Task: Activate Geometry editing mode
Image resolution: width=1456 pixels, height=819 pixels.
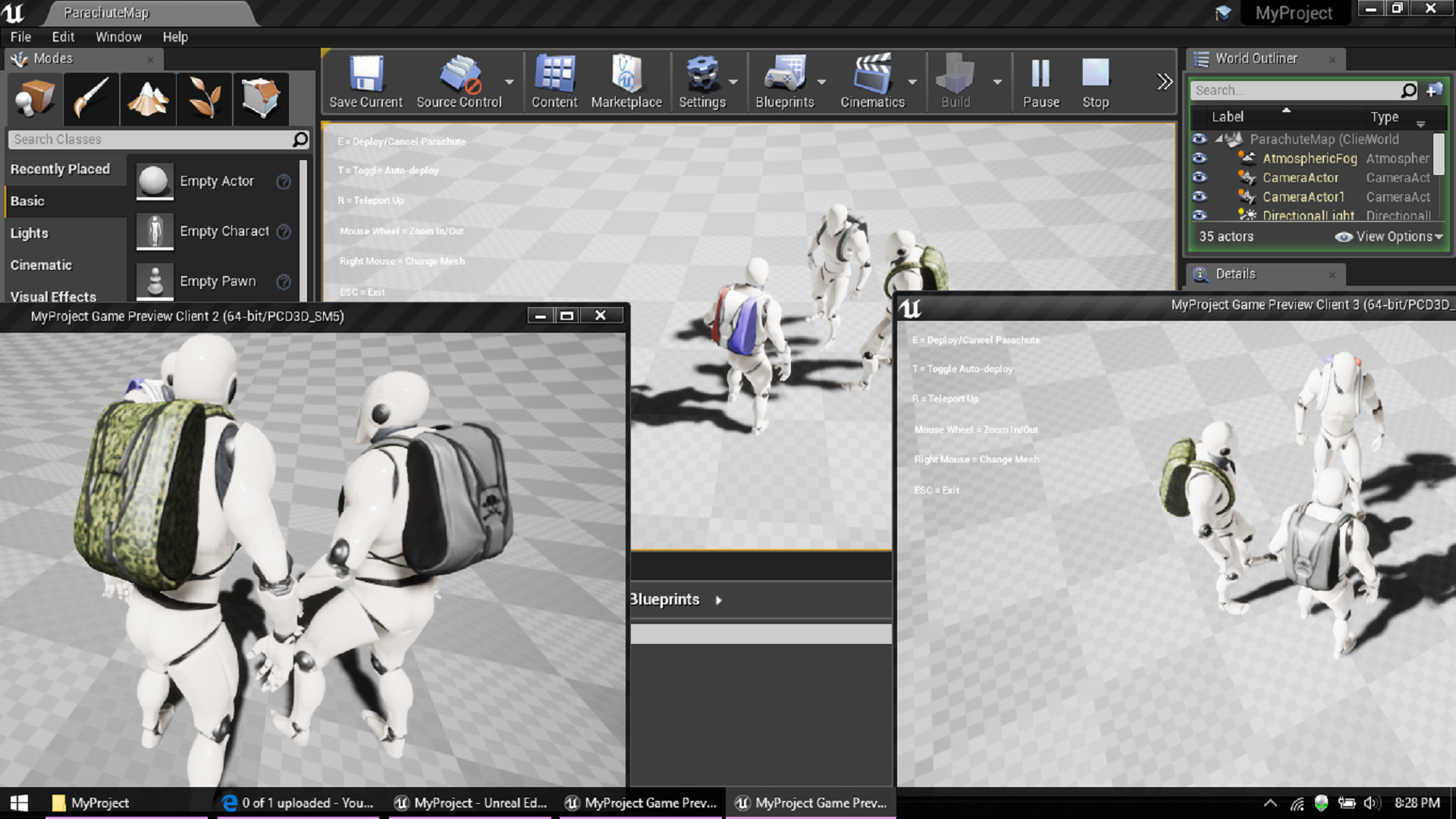Action: [261, 99]
